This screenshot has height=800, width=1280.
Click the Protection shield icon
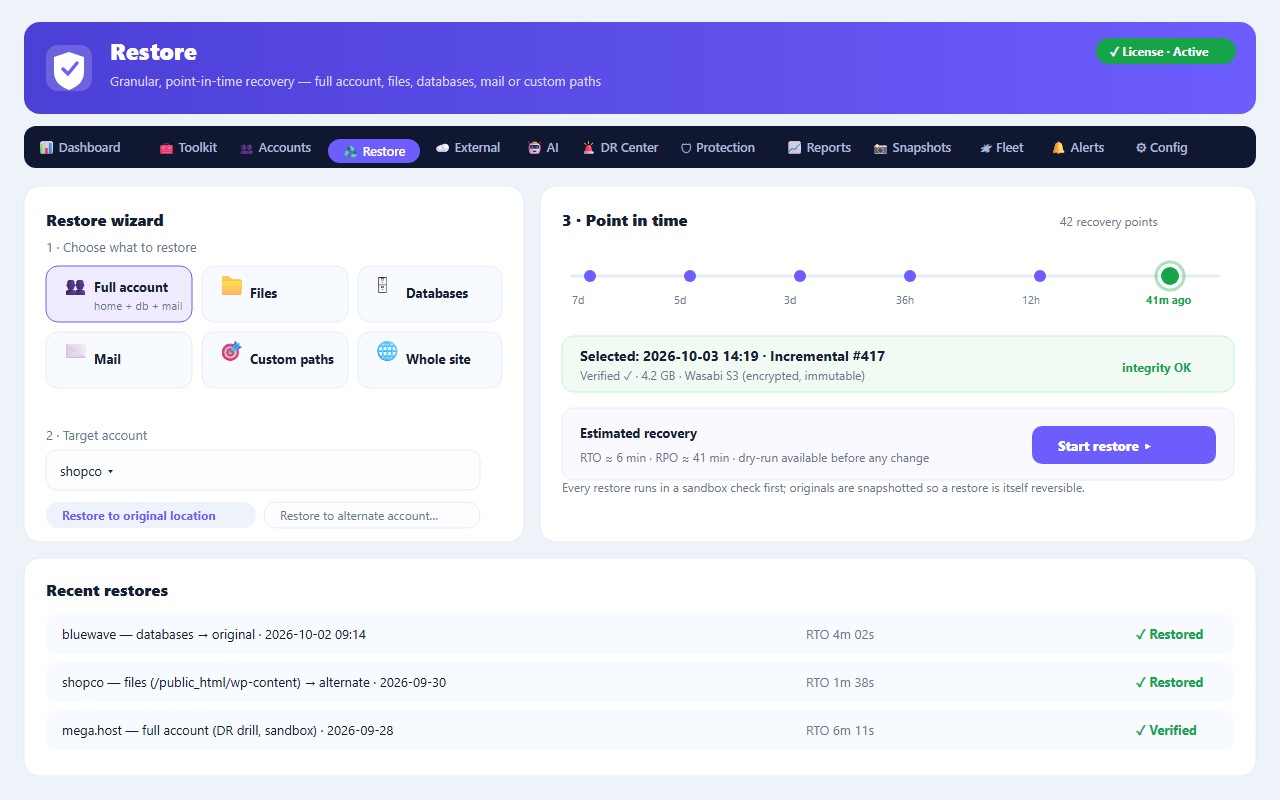tap(686, 148)
